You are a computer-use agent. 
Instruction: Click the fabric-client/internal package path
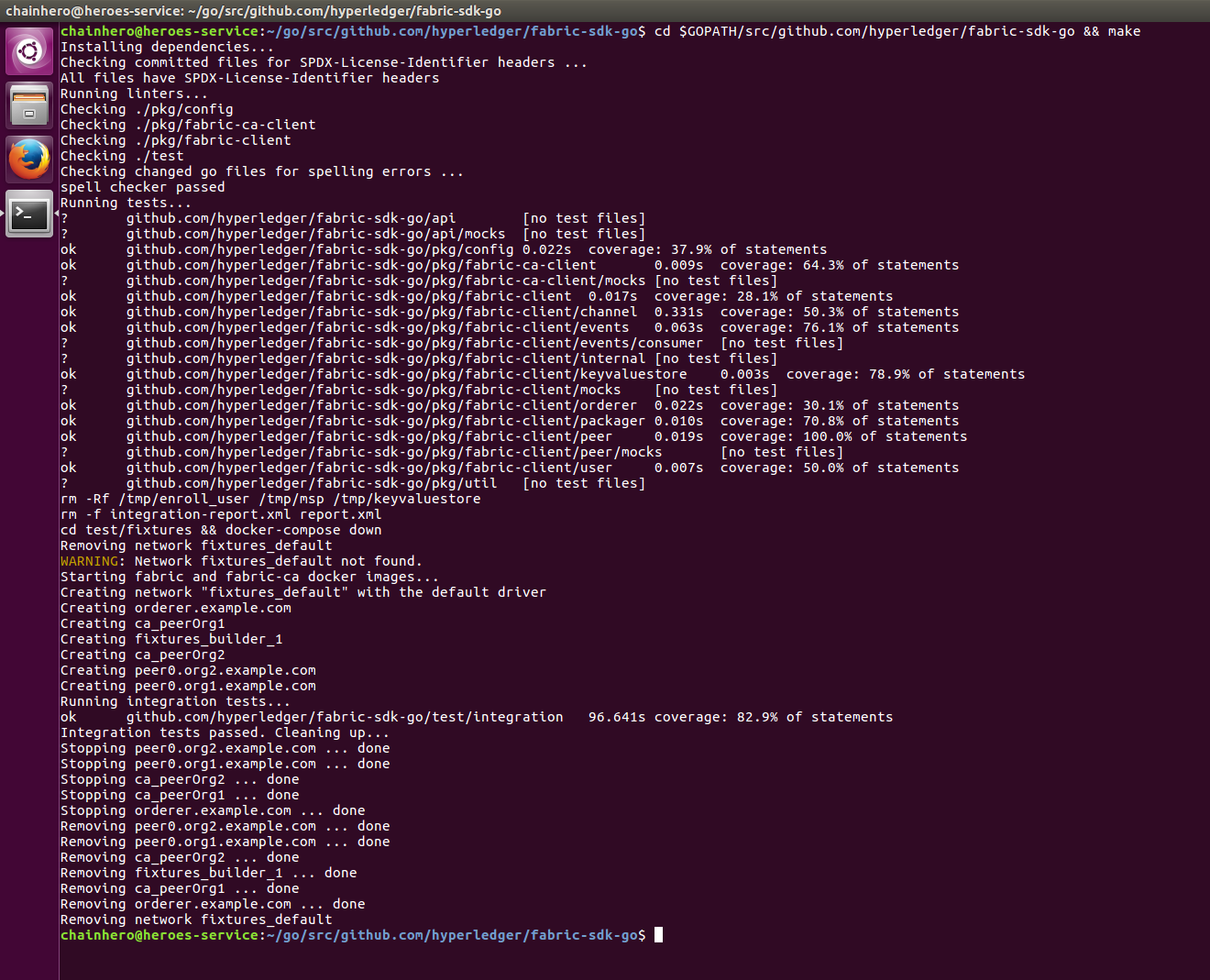pyautogui.click(x=386, y=358)
